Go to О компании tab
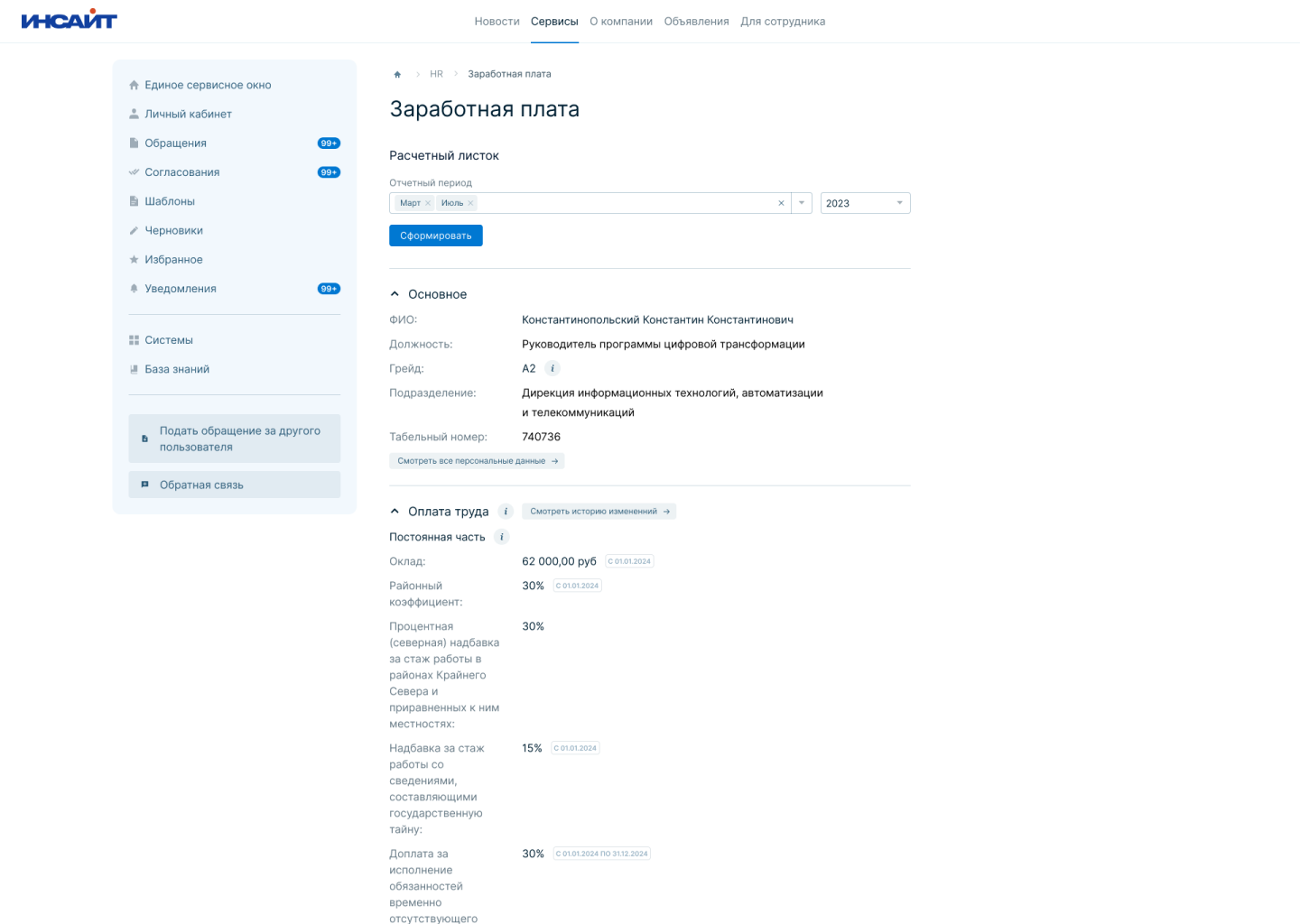This screenshot has width=1300, height=924. click(x=620, y=22)
